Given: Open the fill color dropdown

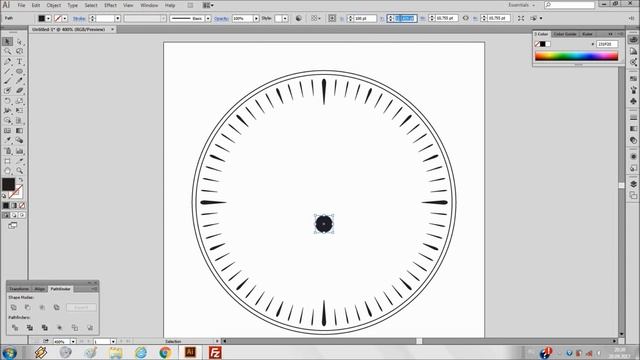Looking at the screenshot, I should [x=48, y=18].
